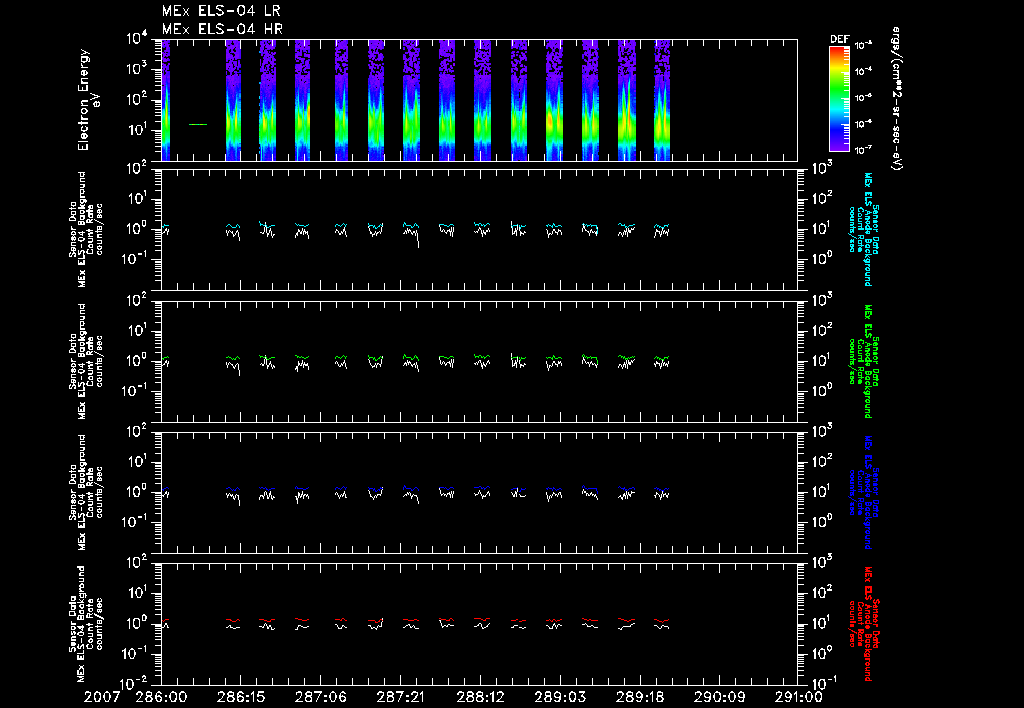
Task: Click the "286:00" time axis label
Action: pos(161,698)
